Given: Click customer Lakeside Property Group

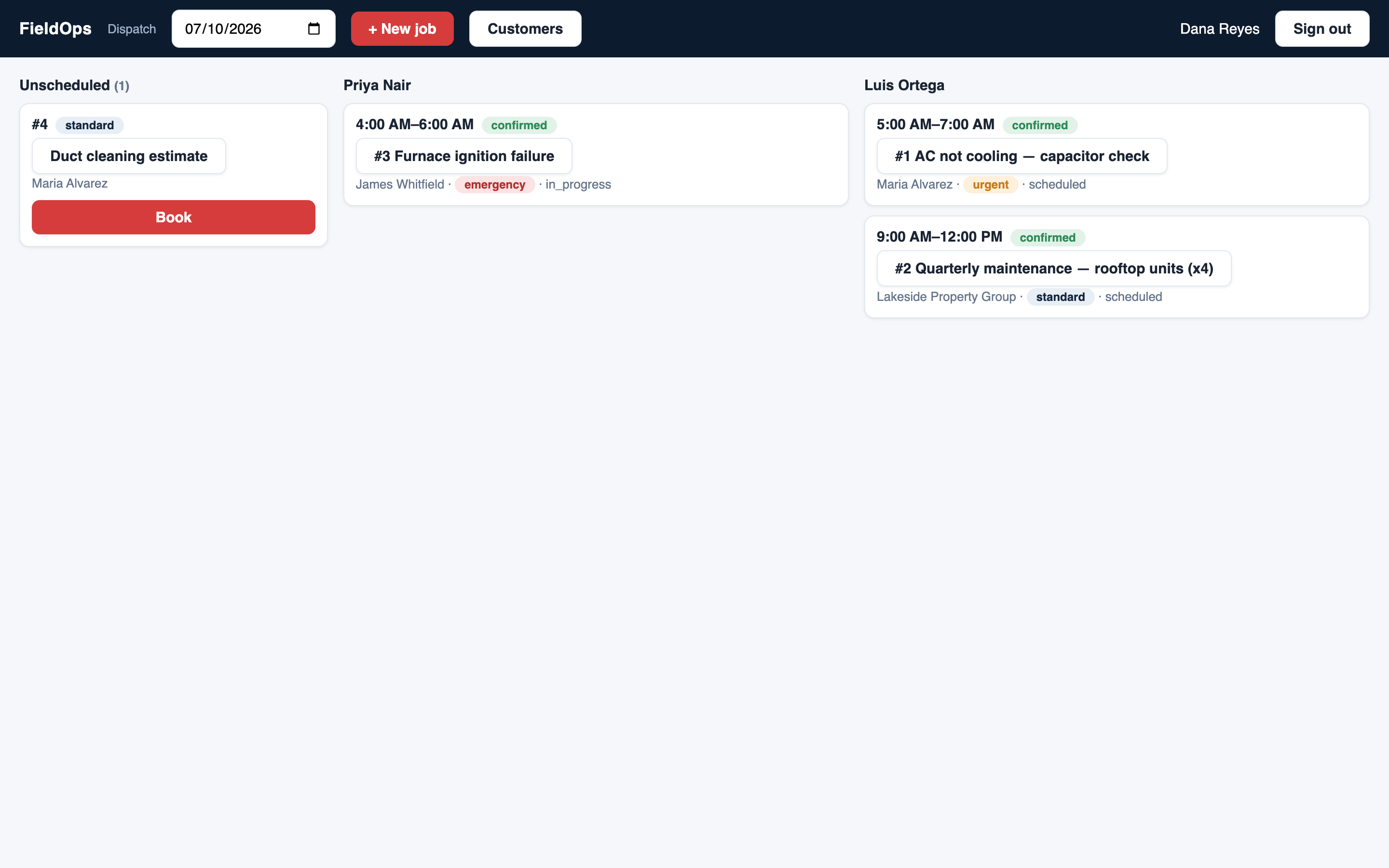Looking at the screenshot, I should coord(946,297).
